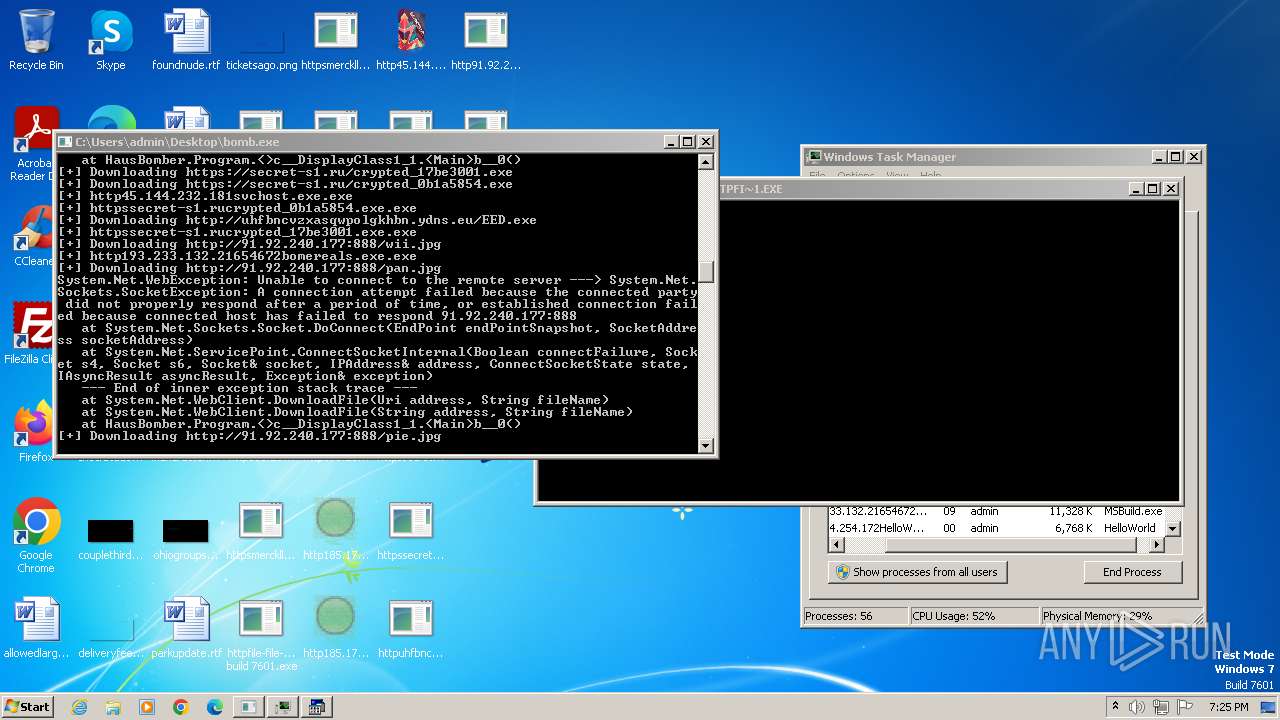The width and height of the screenshot is (1280, 720).
Task: Click the End Process button
Action: pos(1132,572)
